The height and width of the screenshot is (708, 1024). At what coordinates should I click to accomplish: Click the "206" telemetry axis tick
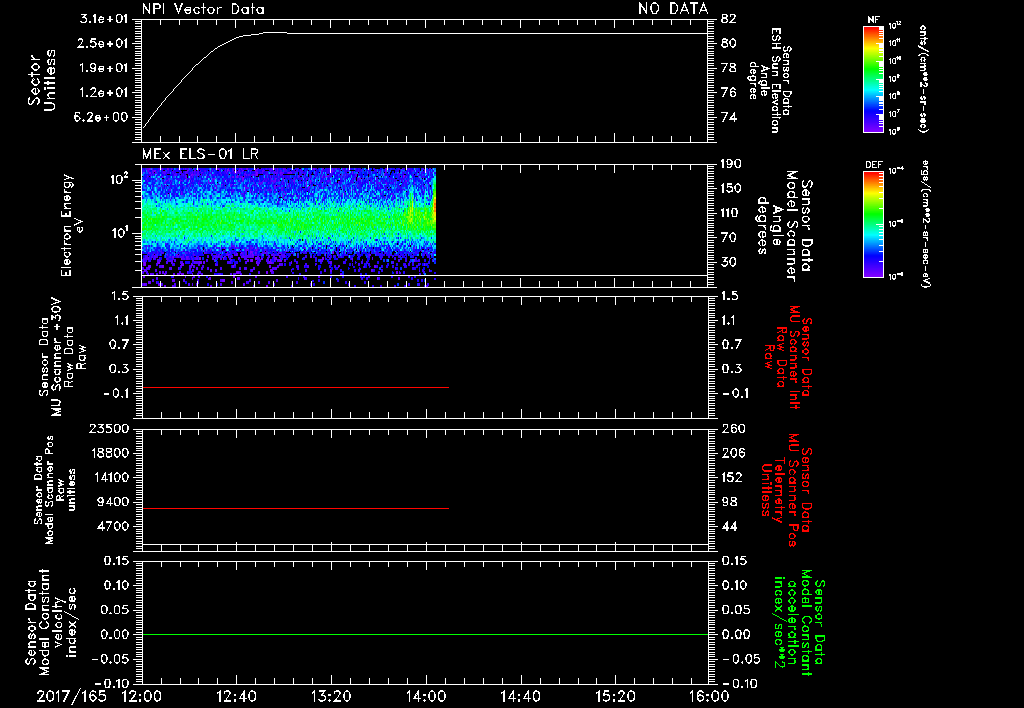coord(732,453)
